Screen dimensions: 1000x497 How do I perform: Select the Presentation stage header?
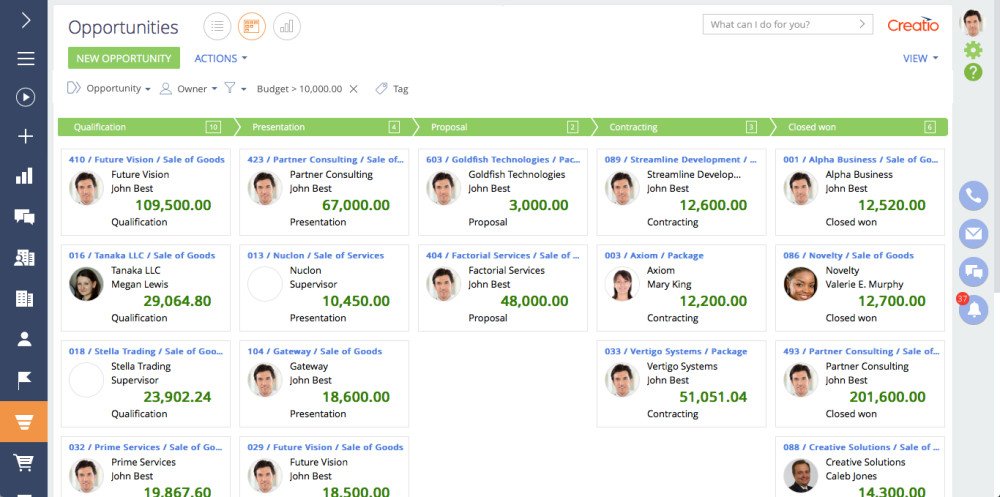click(323, 127)
